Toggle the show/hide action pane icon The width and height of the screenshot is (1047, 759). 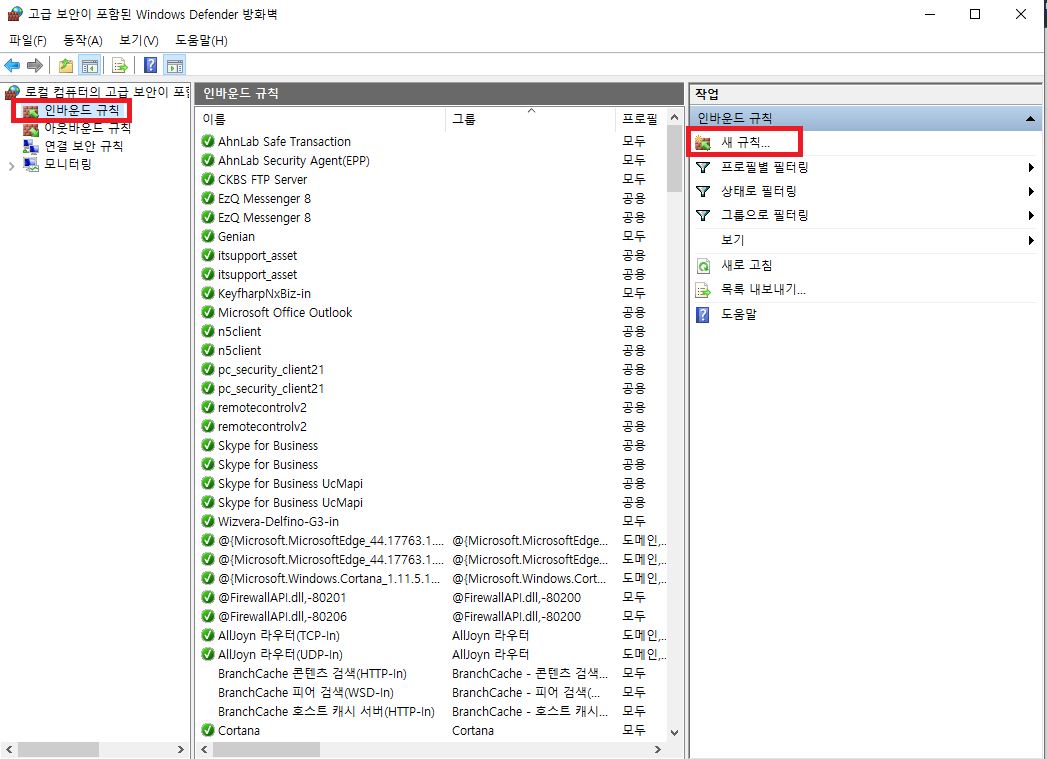pos(175,65)
